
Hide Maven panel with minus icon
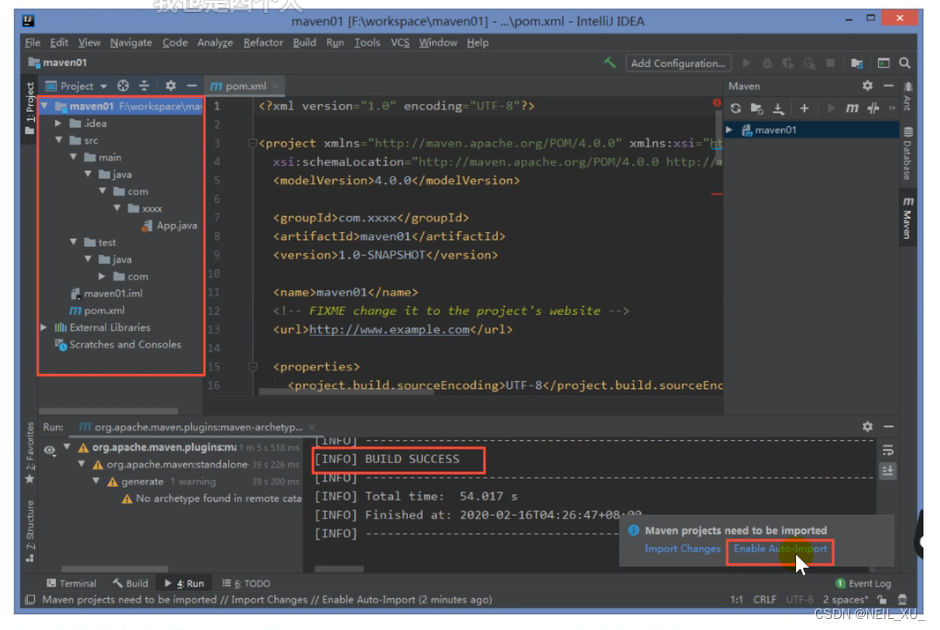tap(888, 86)
